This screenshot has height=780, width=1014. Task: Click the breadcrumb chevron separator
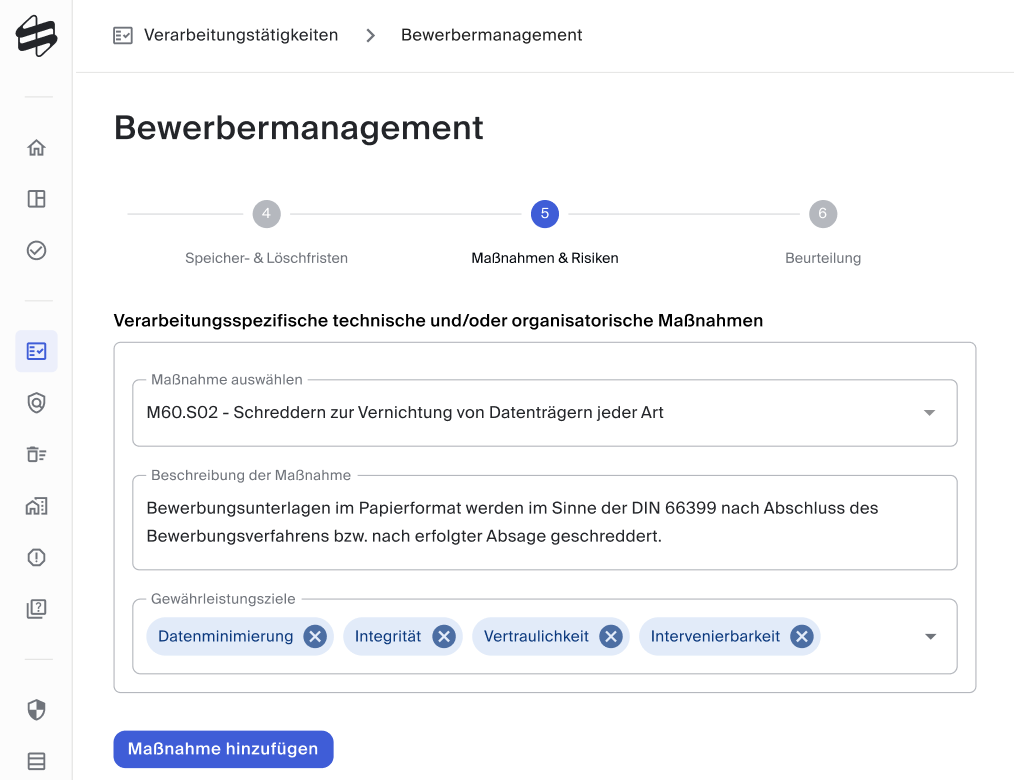click(370, 35)
